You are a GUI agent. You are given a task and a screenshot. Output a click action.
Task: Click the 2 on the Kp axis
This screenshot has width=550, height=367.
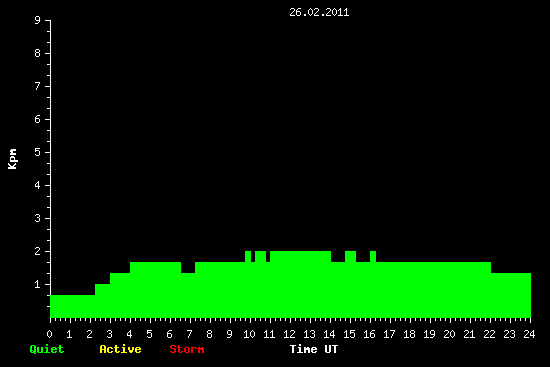(38, 251)
